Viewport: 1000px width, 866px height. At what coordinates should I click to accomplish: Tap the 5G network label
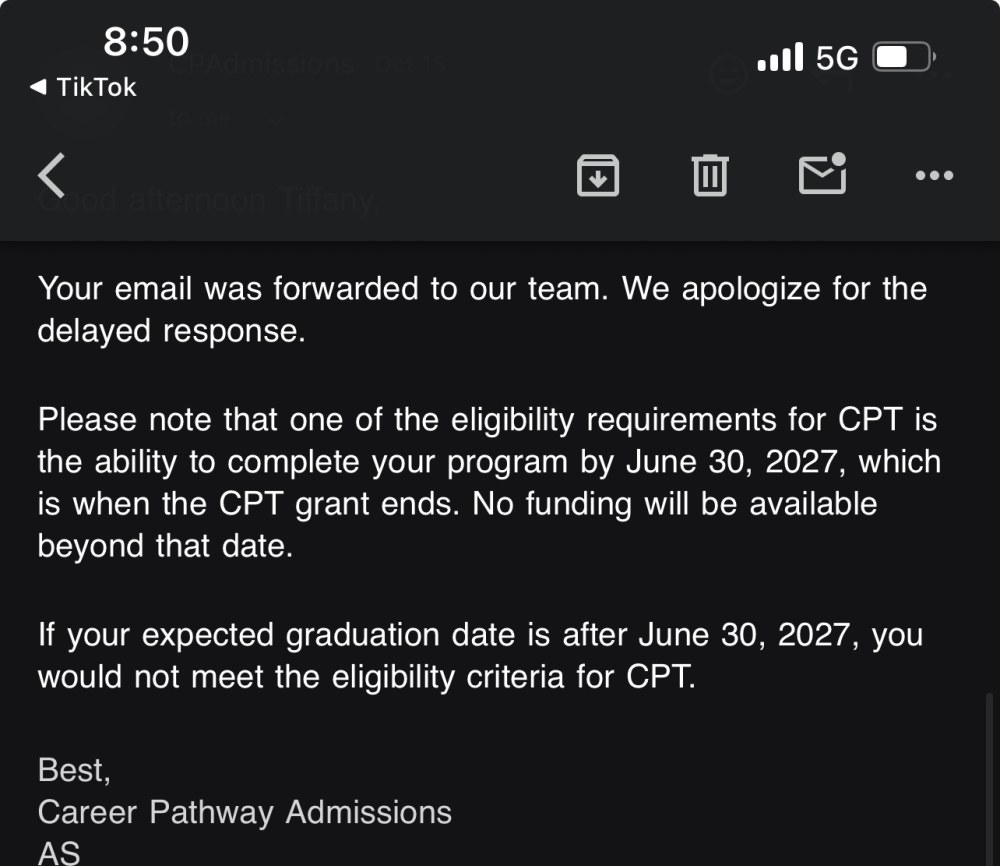(x=837, y=58)
